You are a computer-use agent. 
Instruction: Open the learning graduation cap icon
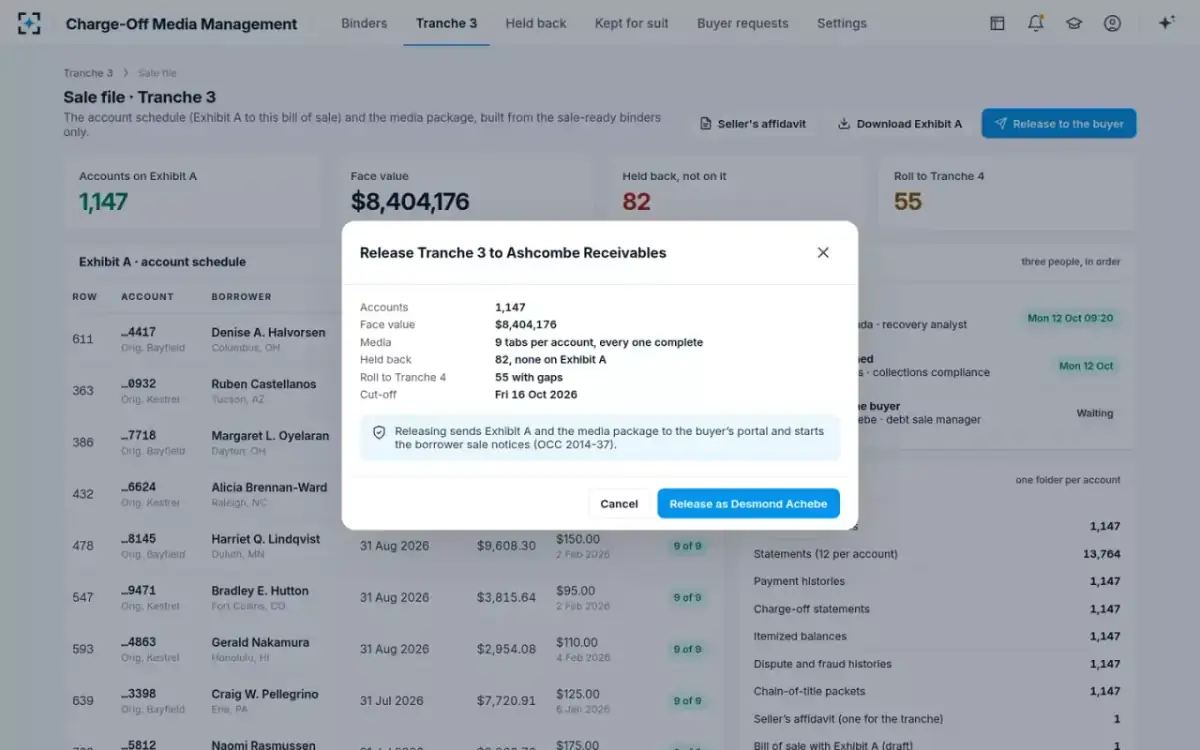click(1074, 23)
